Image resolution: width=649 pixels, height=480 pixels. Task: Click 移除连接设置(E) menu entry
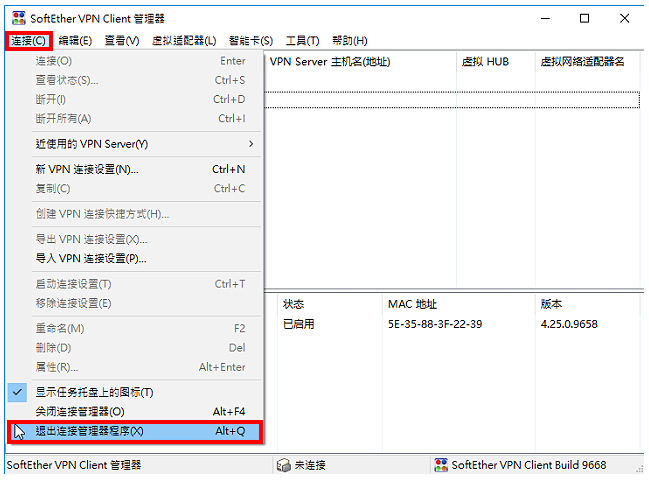[135, 303]
